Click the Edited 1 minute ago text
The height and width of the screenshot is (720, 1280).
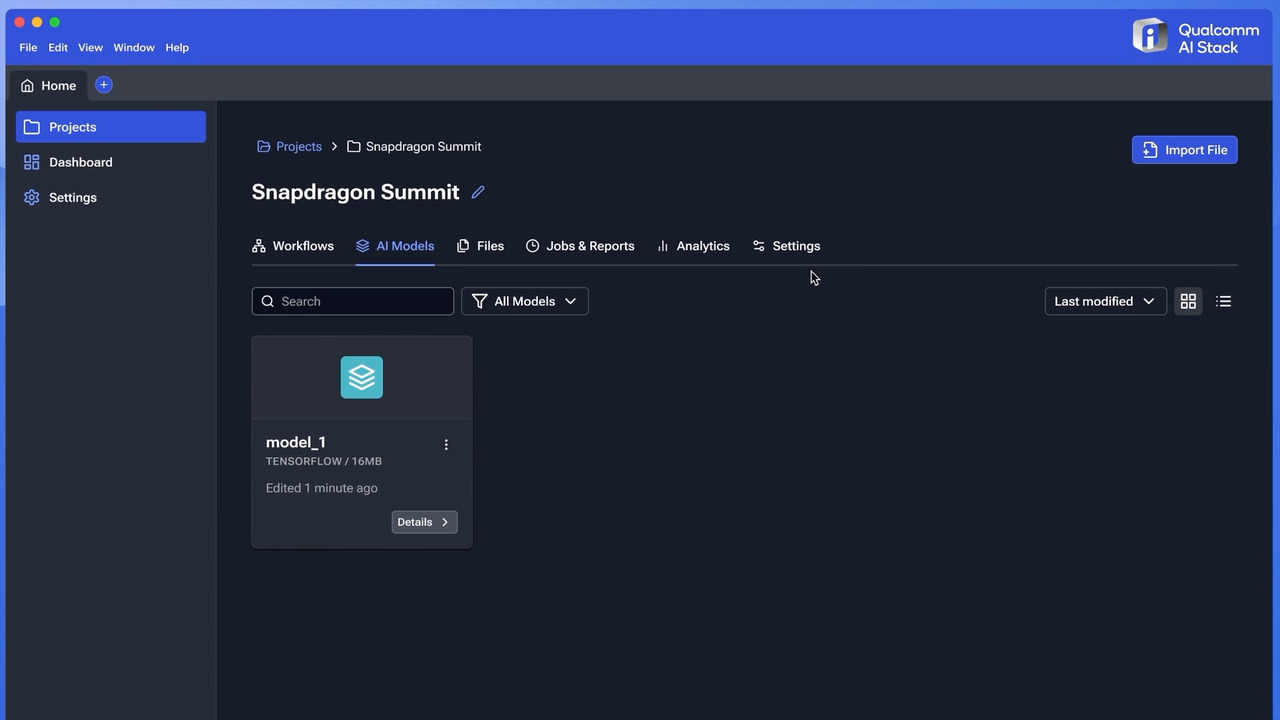tap(322, 488)
